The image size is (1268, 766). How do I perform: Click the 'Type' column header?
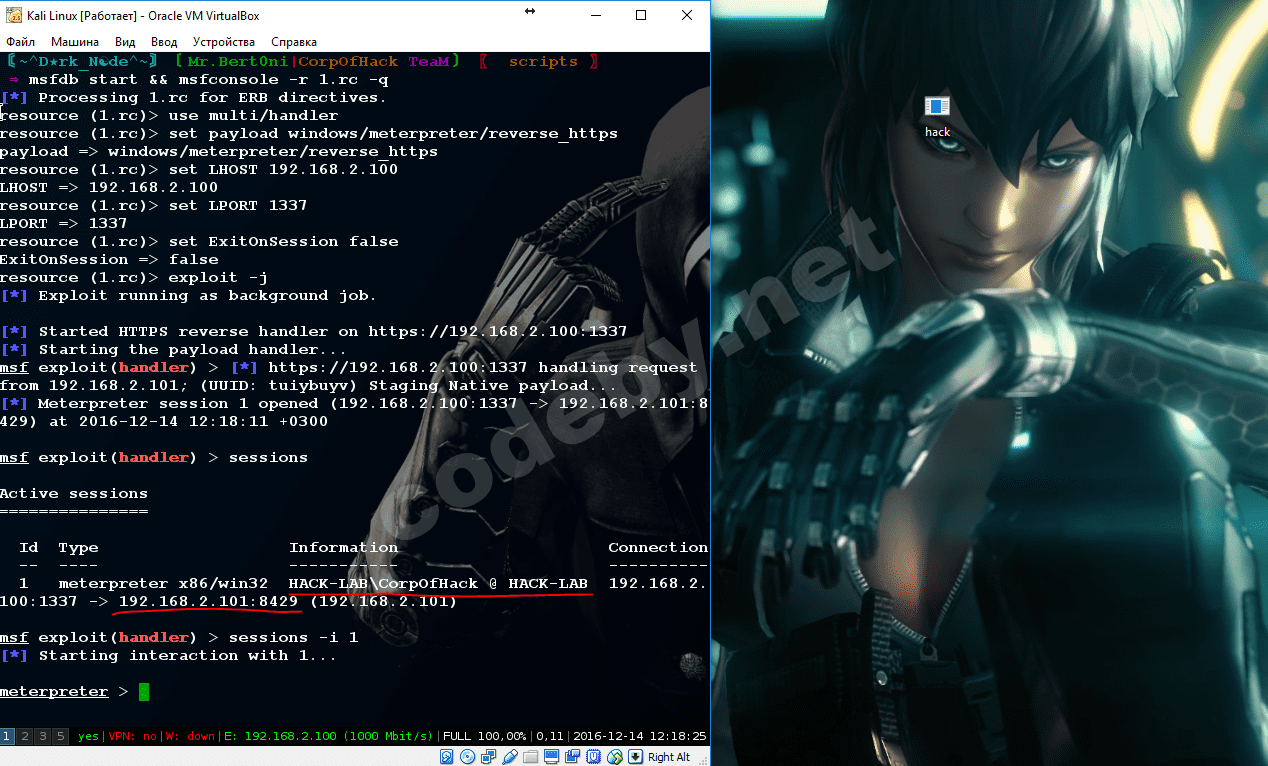pos(78,548)
